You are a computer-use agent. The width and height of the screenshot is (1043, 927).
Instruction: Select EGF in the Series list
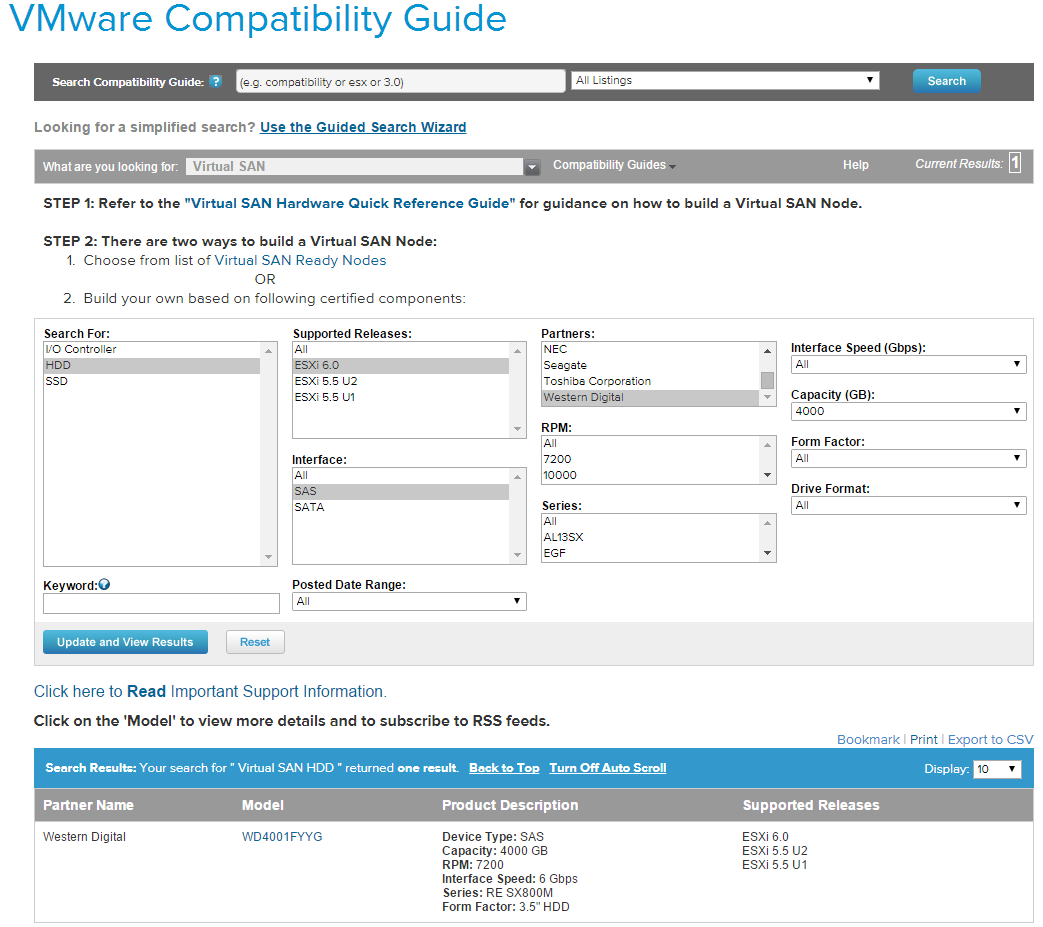tap(651, 553)
